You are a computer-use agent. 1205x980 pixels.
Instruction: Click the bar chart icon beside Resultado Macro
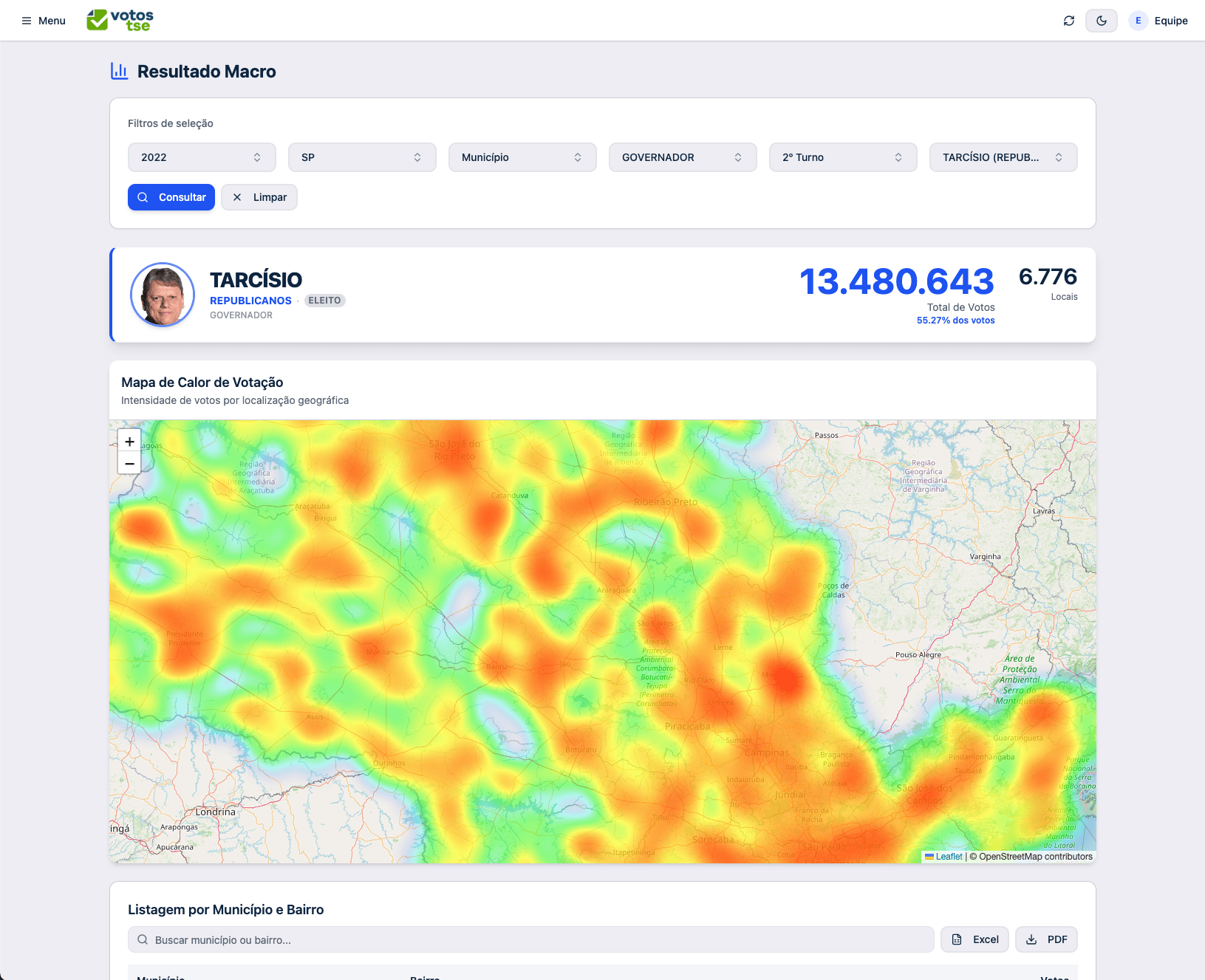tap(118, 71)
